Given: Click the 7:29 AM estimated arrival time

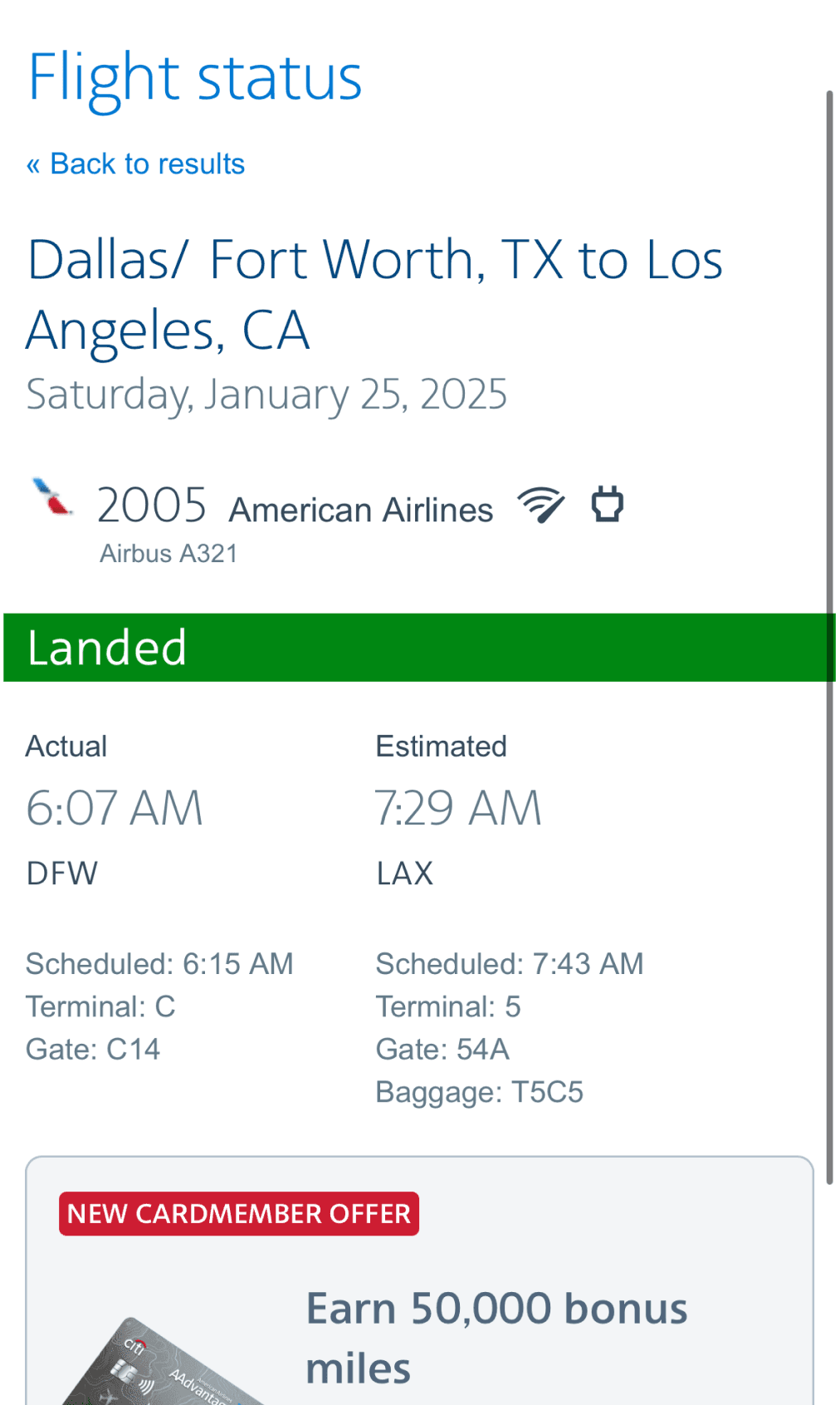Looking at the screenshot, I should (457, 808).
